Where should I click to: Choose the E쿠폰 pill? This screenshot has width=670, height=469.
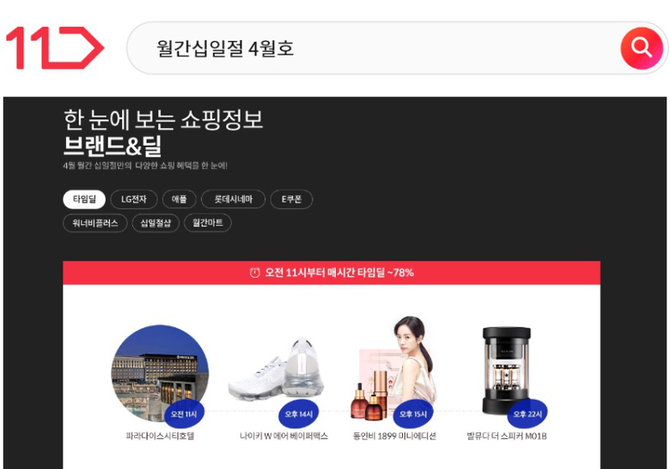[x=291, y=199]
